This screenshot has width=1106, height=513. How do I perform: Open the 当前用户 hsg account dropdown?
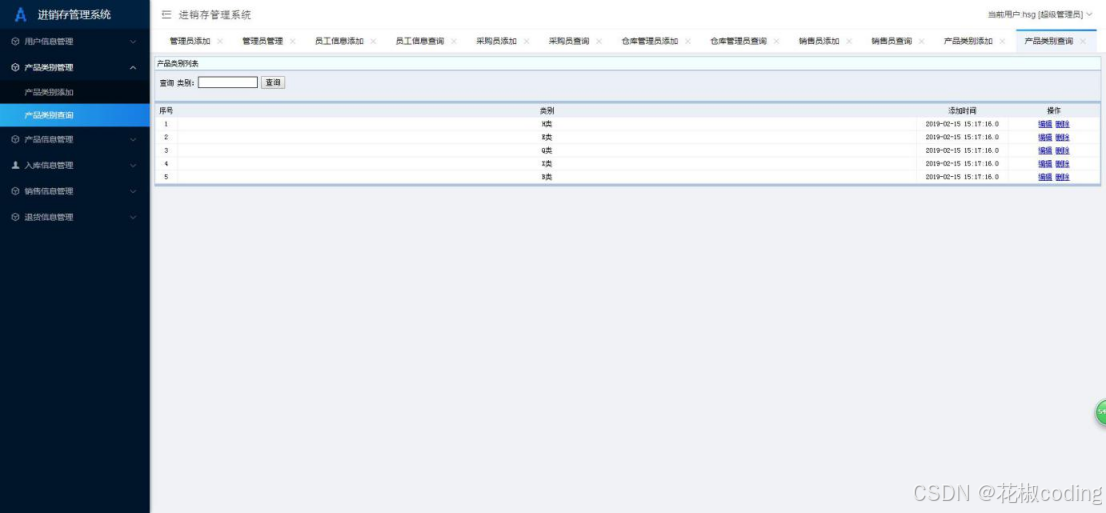click(1040, 14)
